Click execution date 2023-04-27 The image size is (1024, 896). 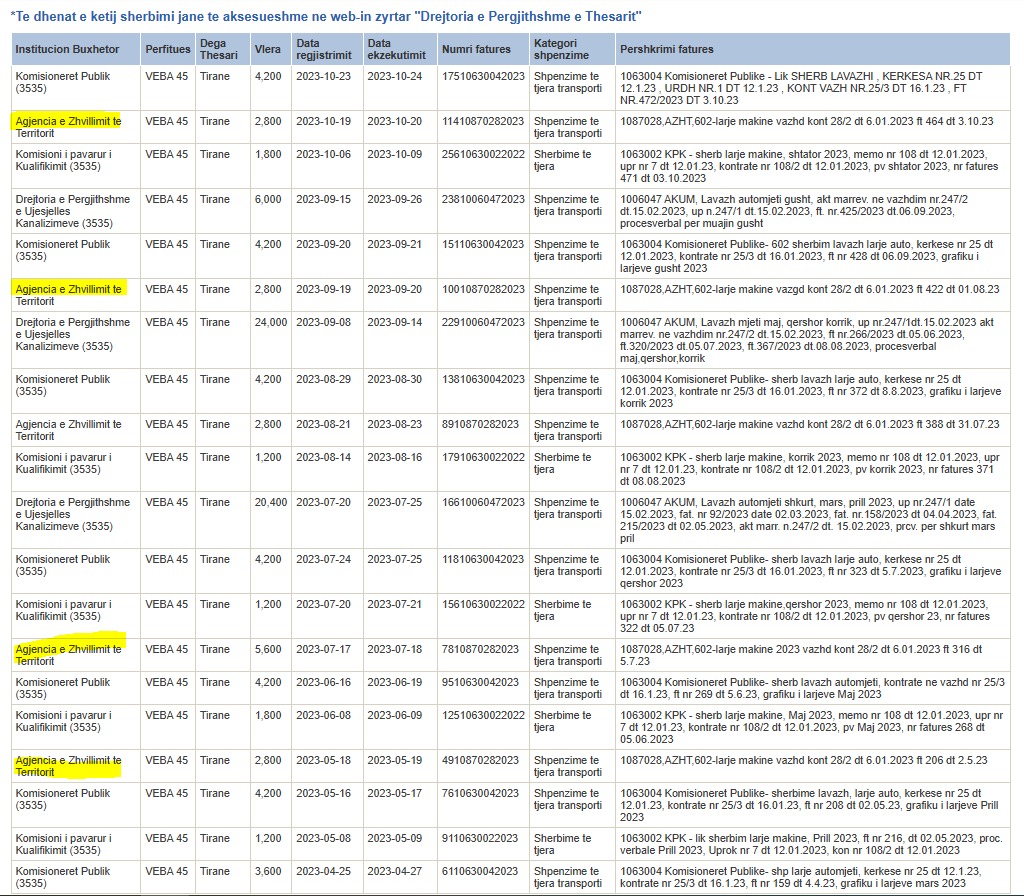point(394,872)
